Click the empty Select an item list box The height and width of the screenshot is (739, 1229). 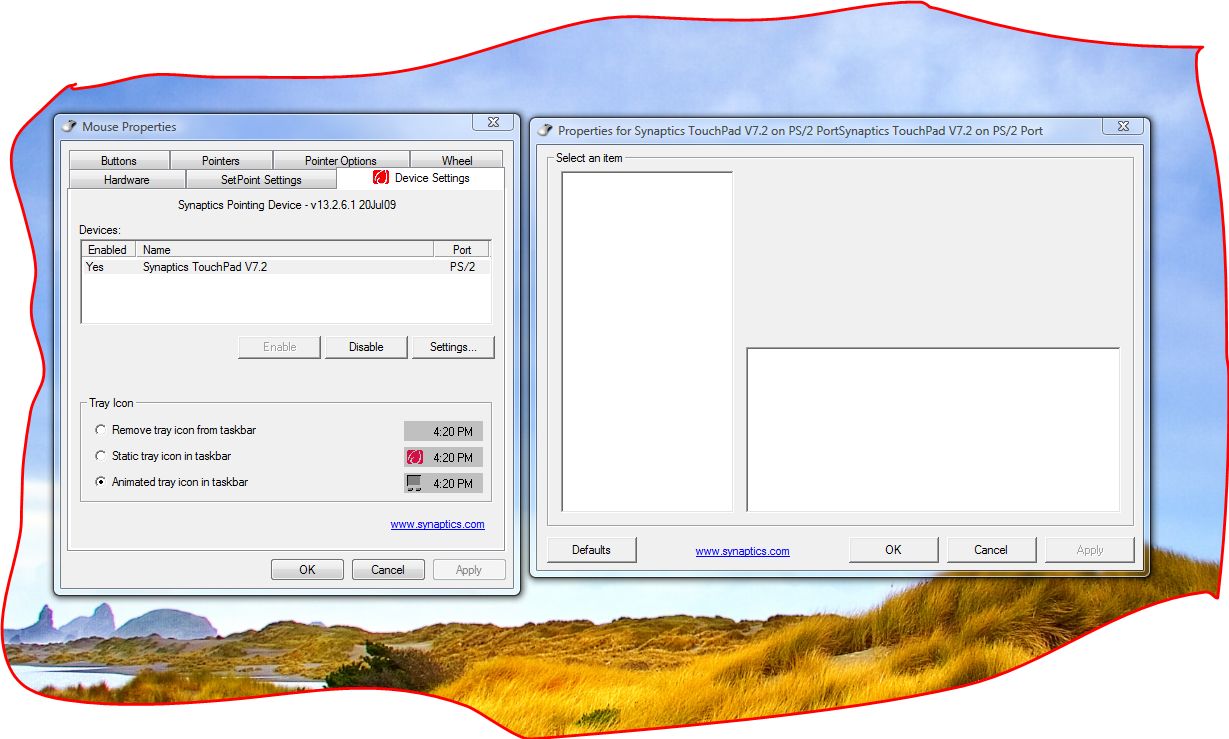647,342
